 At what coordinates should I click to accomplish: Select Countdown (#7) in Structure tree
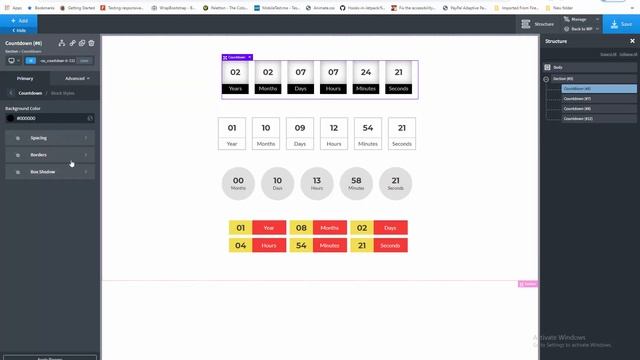pyautogui.click(x=599, y=99)
